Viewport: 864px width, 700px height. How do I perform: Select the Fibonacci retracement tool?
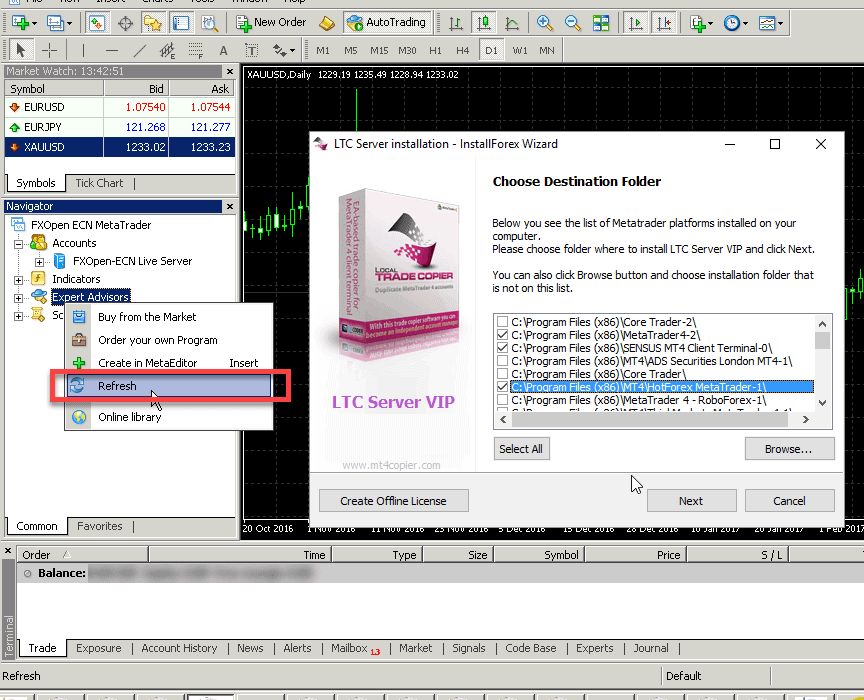click(196, 50)
